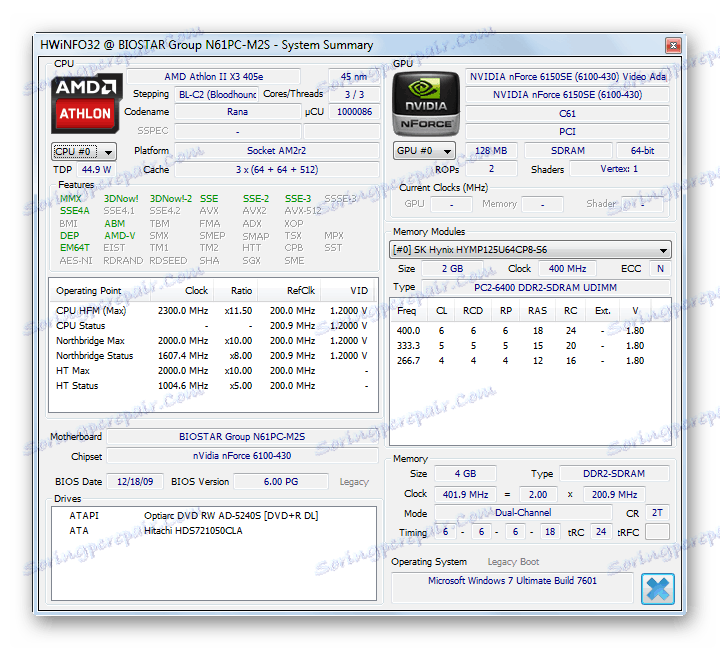This screenshot has width=720, height=649.
Task: Select the 266.7 frequency timing row
Action: click(x=530, y=361)
